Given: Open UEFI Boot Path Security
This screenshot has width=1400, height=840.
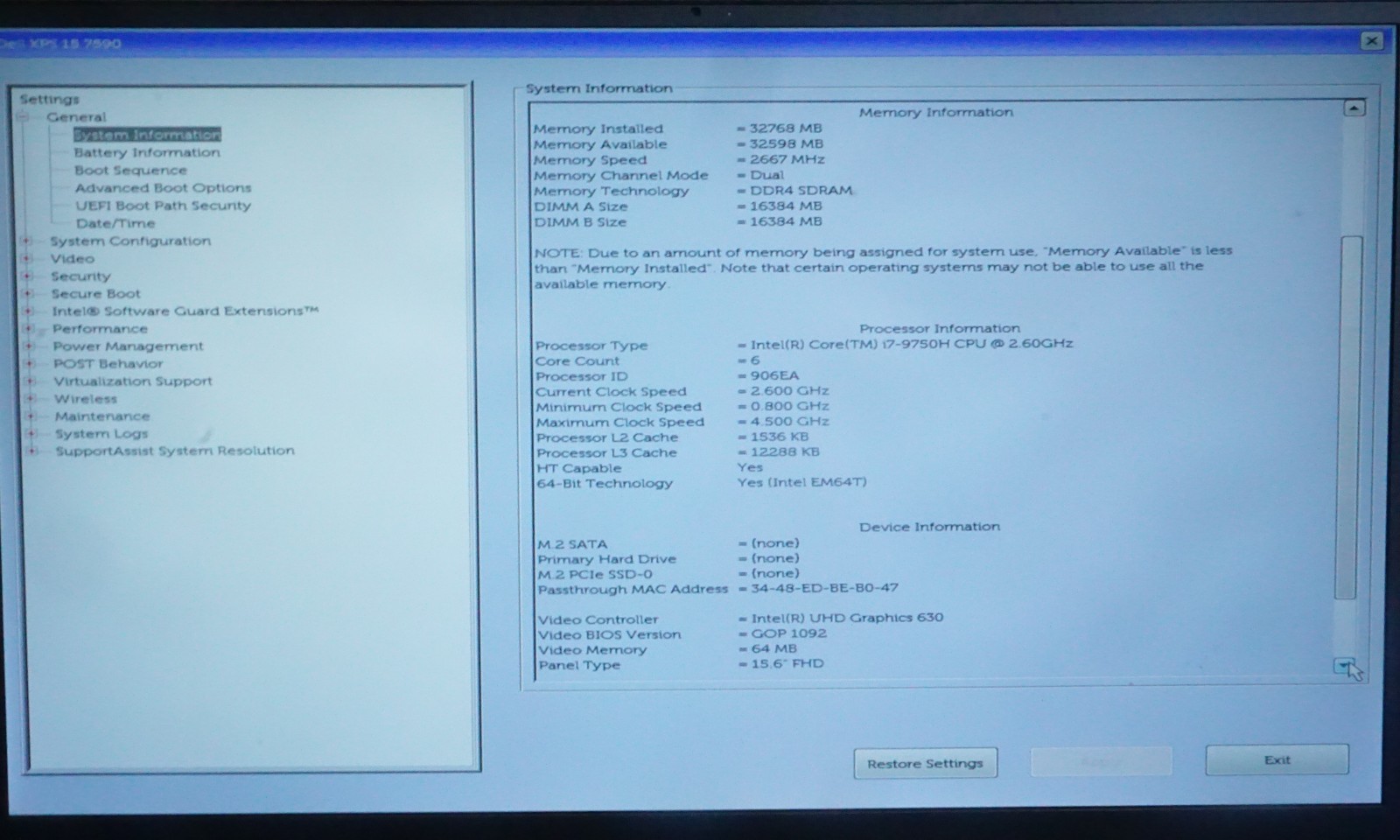Looking at the screenshot, I should (163, 206).
